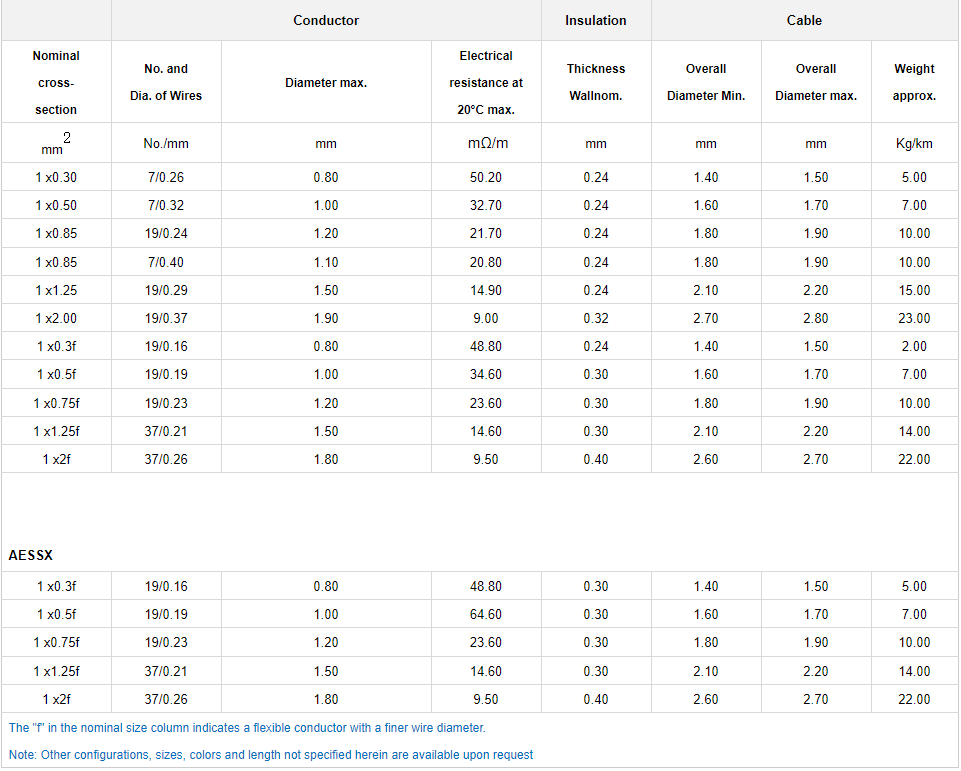Screen dimensions: 961x771
Task: Select the 20.80 resistance cell
Action: [486, 262]
